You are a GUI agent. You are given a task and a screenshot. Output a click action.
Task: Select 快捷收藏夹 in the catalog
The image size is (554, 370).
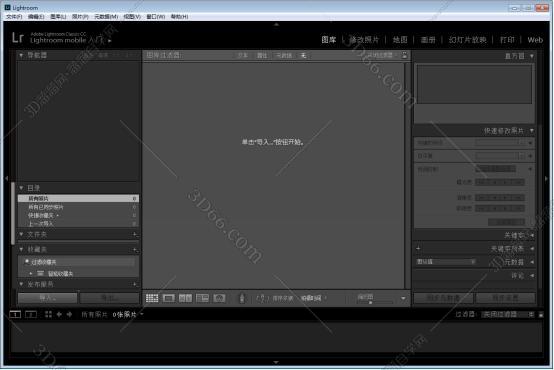(x=78, y=215)
